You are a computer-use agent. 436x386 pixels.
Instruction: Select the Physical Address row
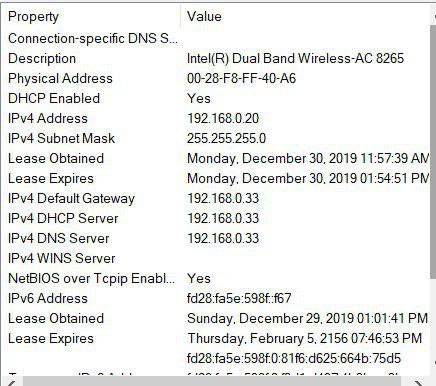(x=216, y=78)
